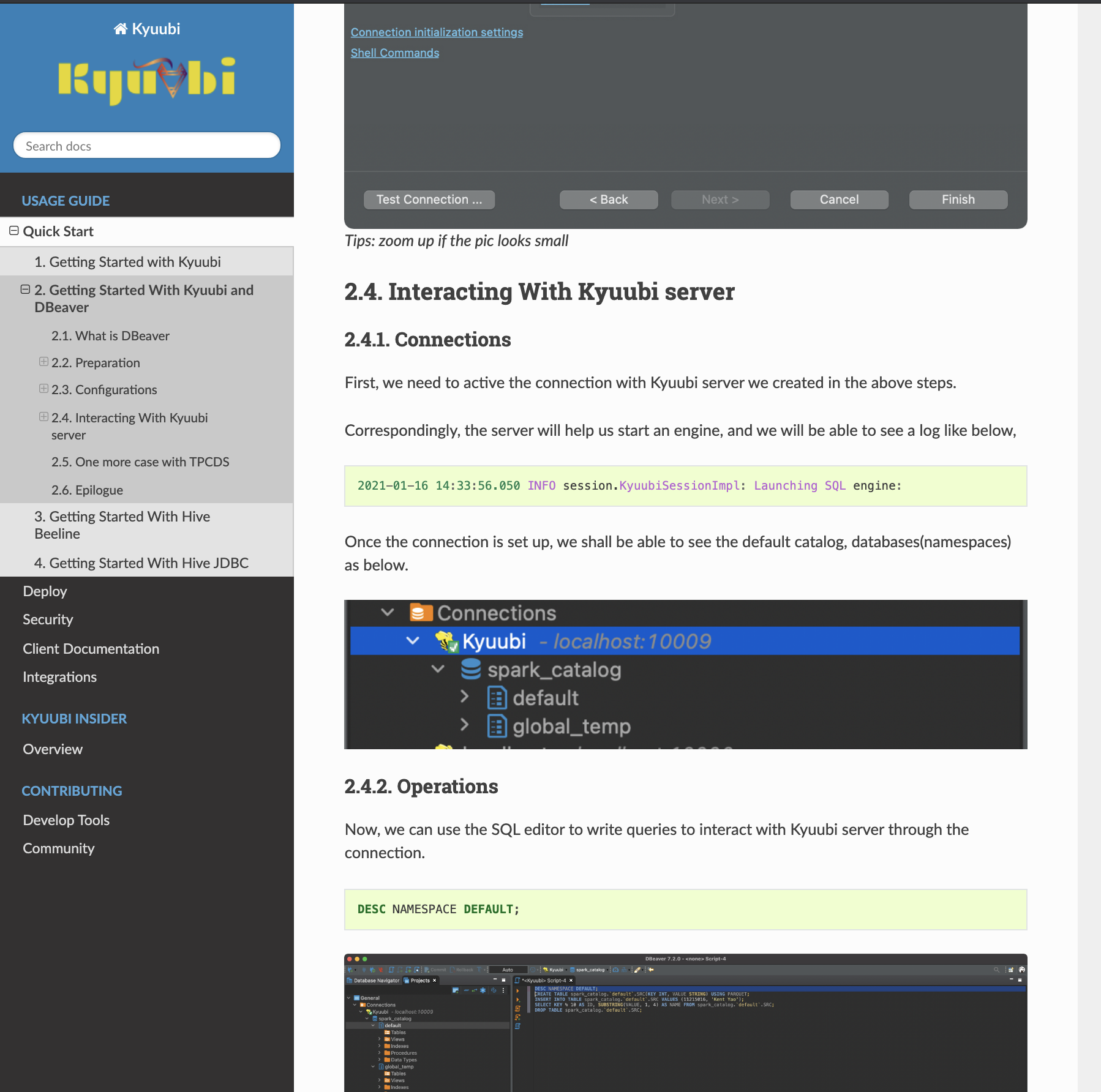Open the Community page

pyautogui.click(x=59, y=848)
